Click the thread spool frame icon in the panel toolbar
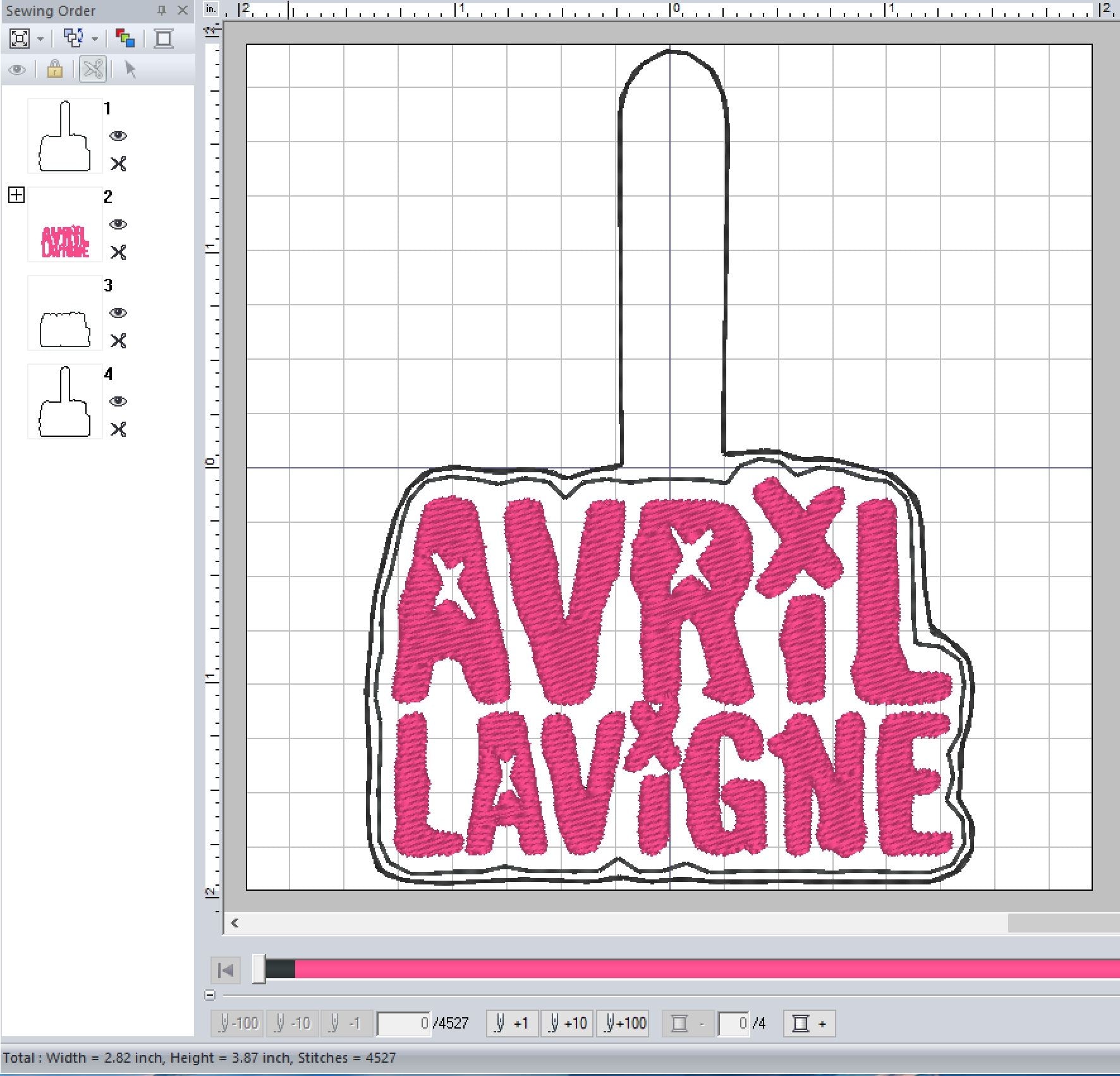This screenshot has height=1076, width=1120. (164, 39)
